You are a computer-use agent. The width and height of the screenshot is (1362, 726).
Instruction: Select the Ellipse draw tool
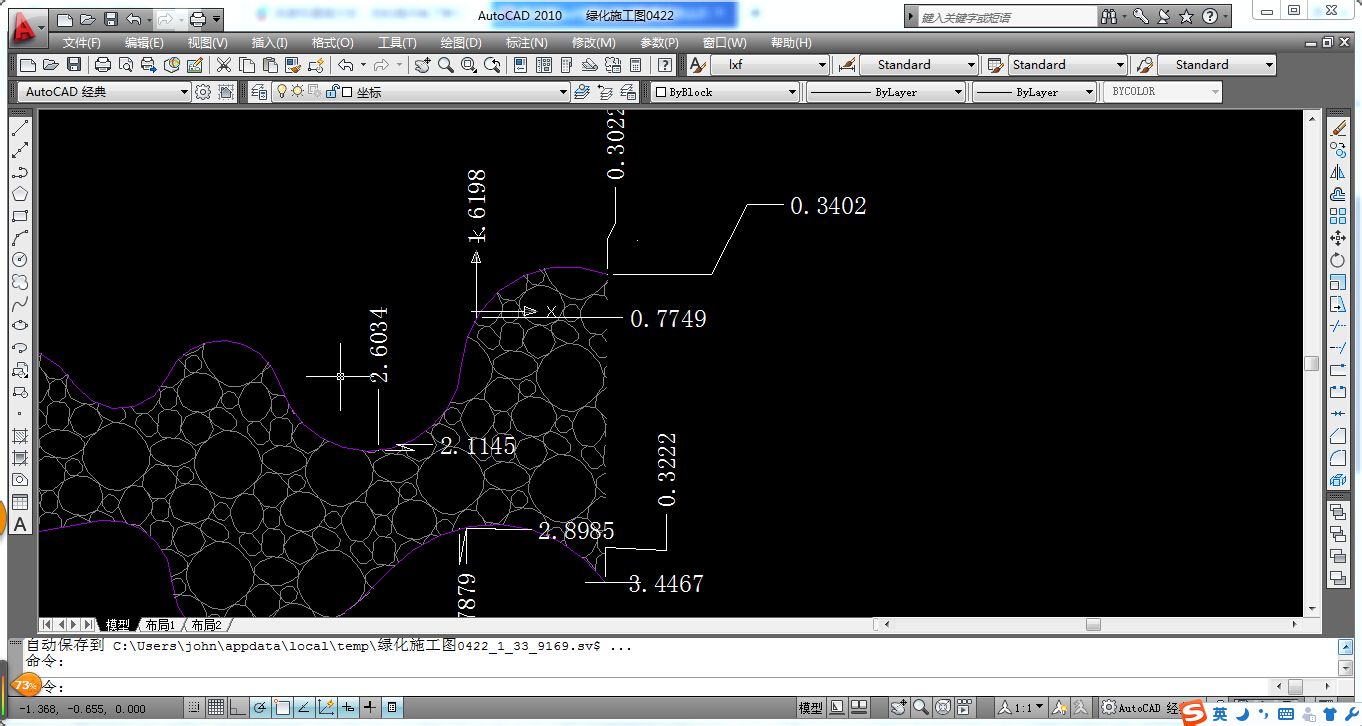[x=20, y=326]
